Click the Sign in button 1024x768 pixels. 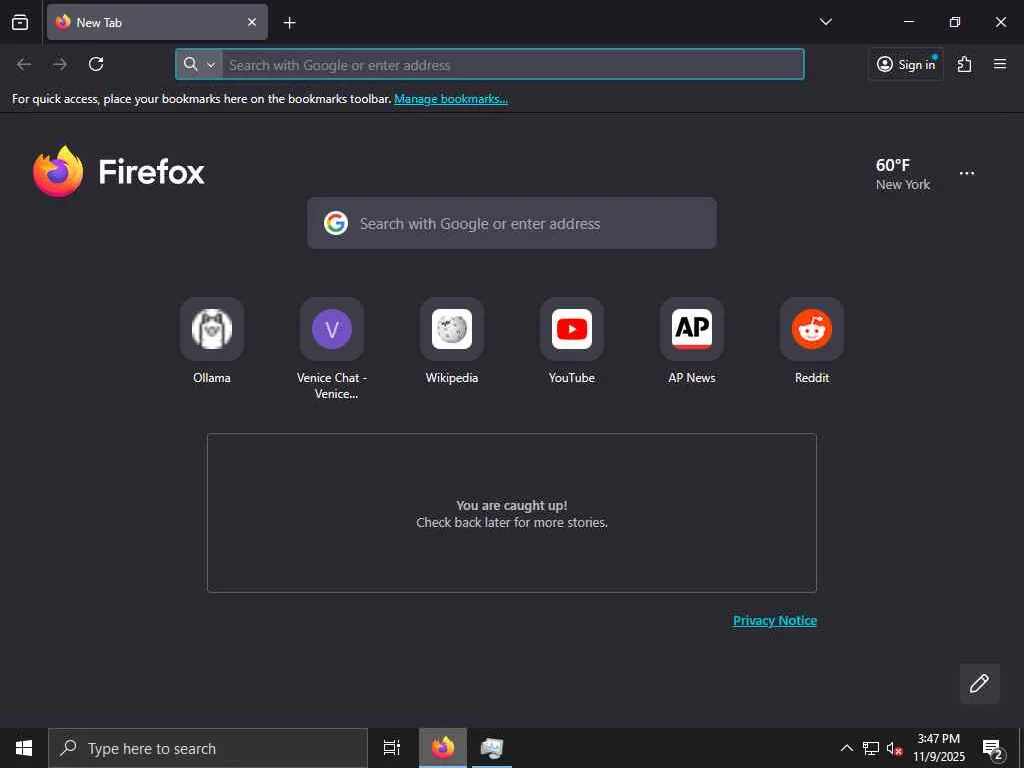click(906, 64)
